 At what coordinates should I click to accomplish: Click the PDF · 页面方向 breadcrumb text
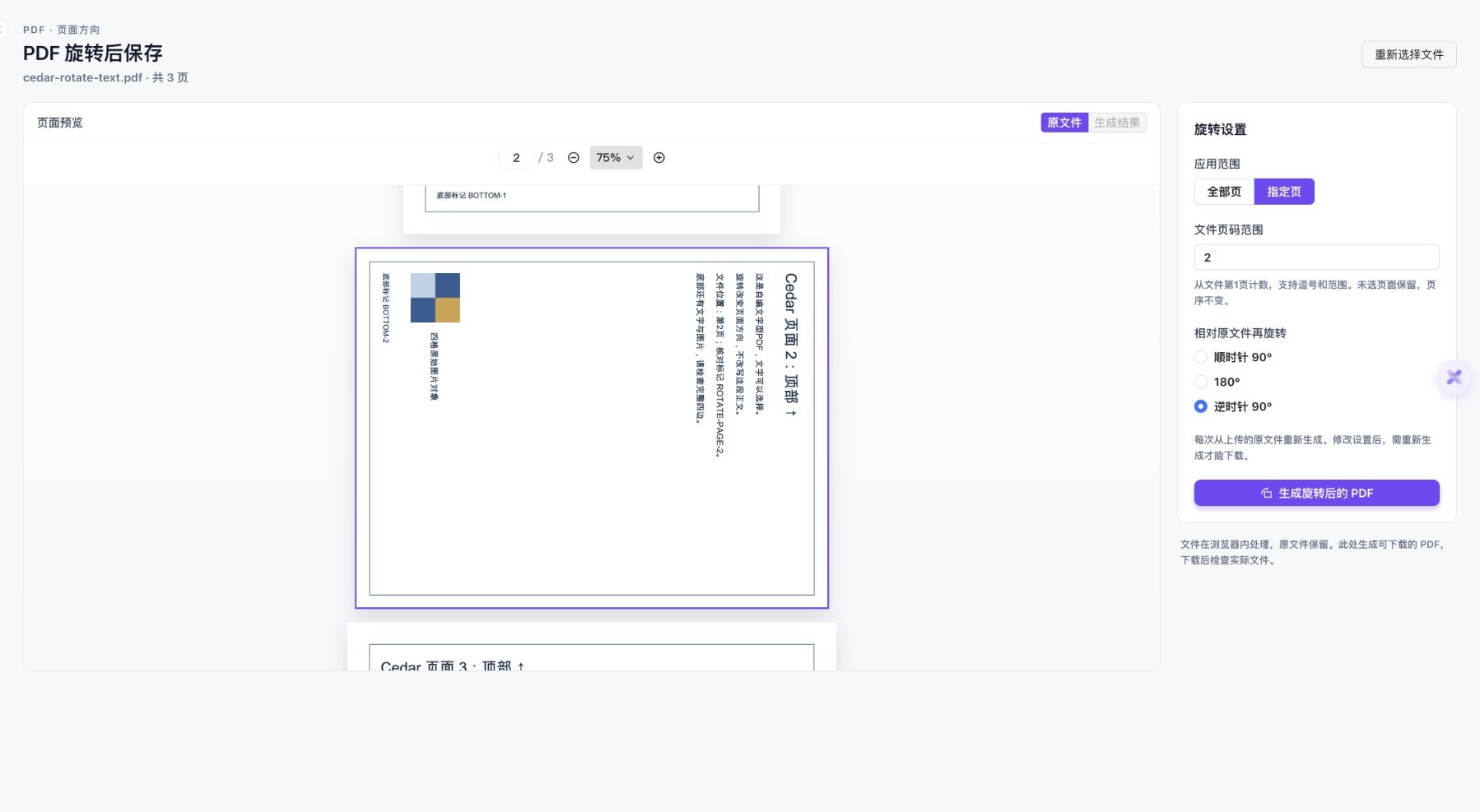point(62,30)
